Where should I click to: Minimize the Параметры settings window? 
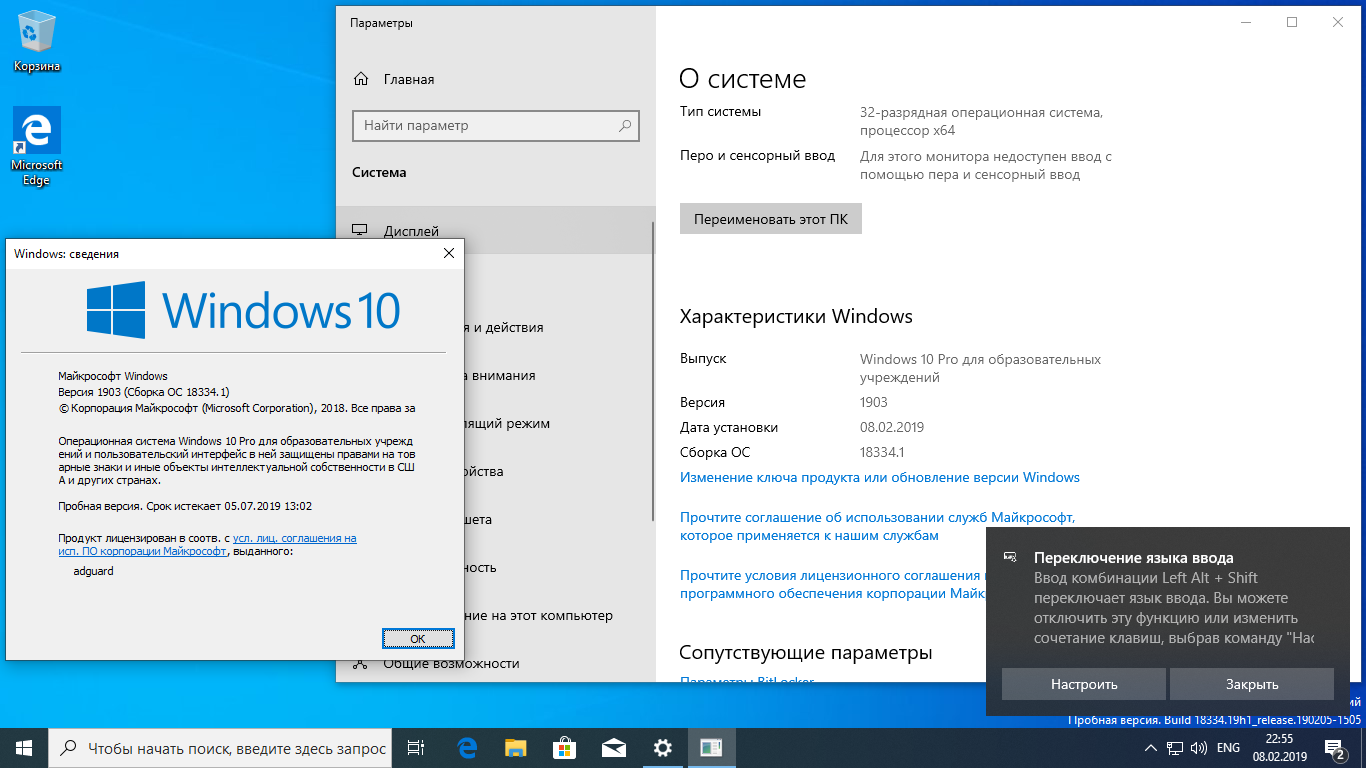[x=1246, y=22]
